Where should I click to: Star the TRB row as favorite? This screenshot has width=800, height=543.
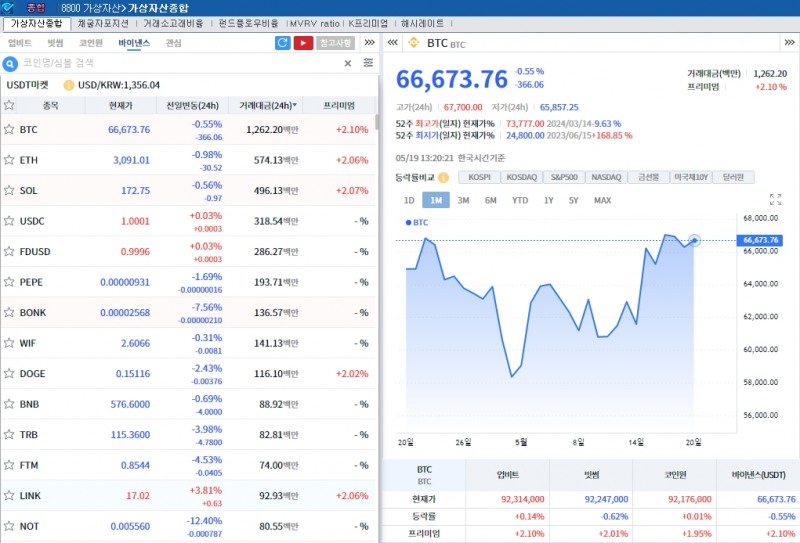tap(9, 434)
